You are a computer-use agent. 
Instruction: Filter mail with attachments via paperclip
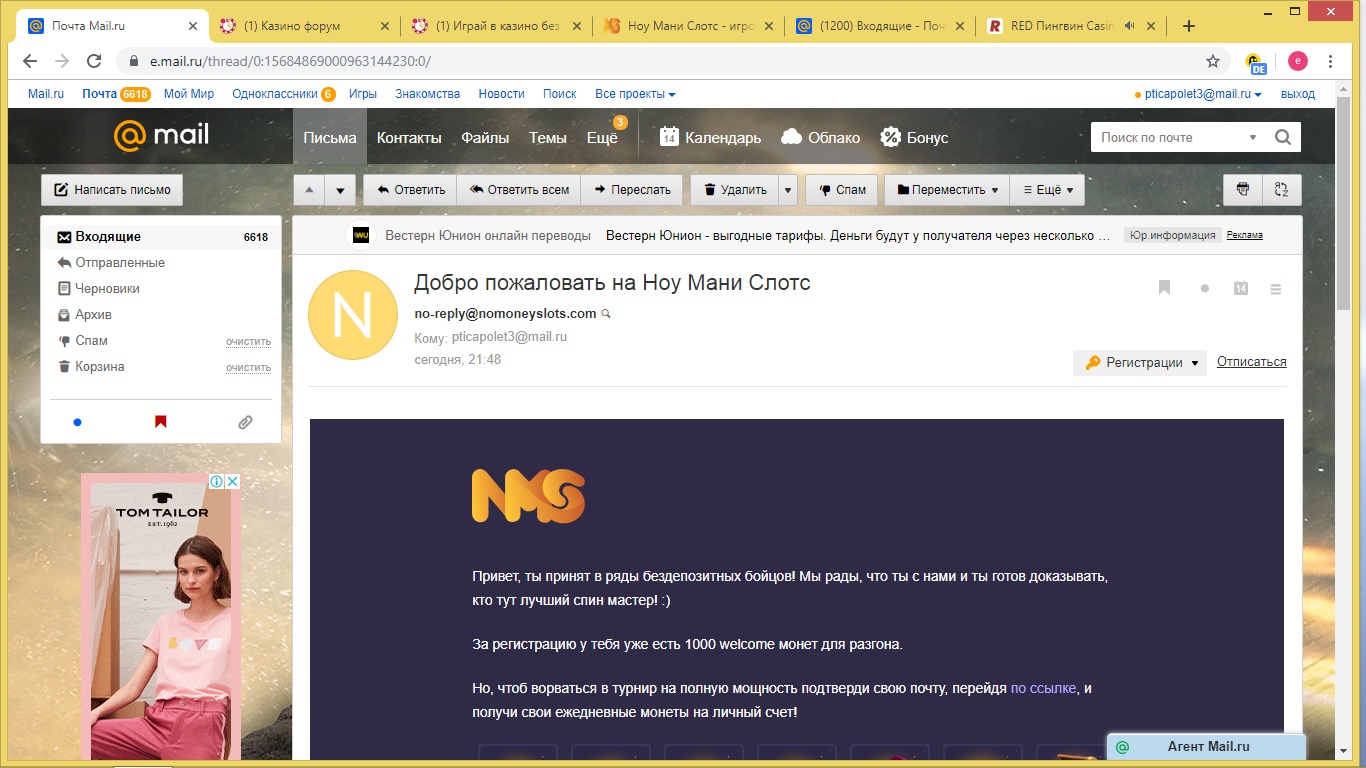click(245, 422)
